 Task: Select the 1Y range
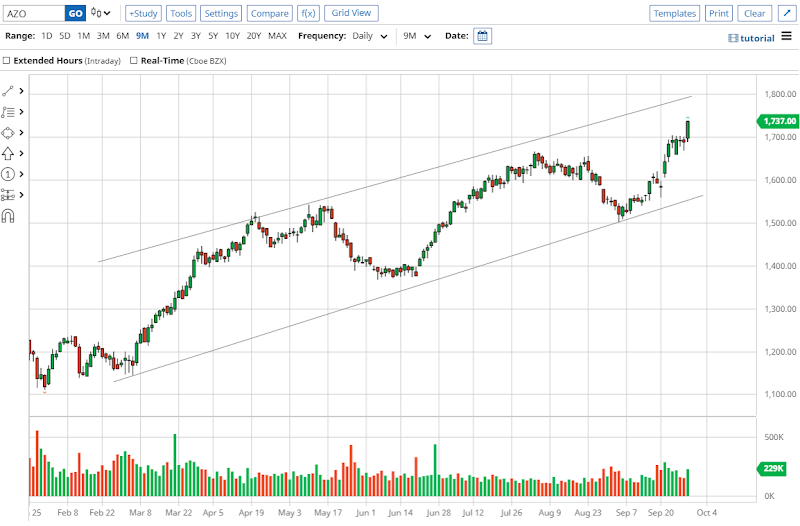161,36
